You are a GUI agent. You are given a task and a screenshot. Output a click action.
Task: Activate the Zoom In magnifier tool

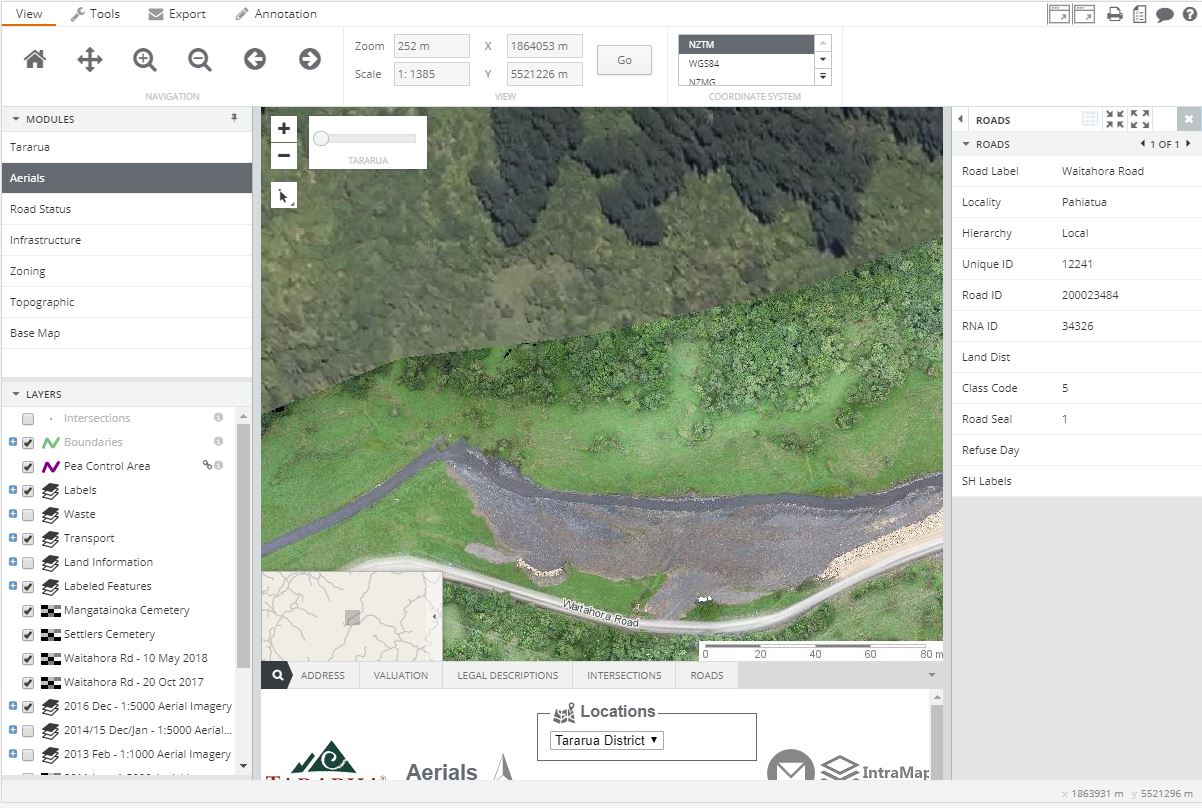[145, 59]
